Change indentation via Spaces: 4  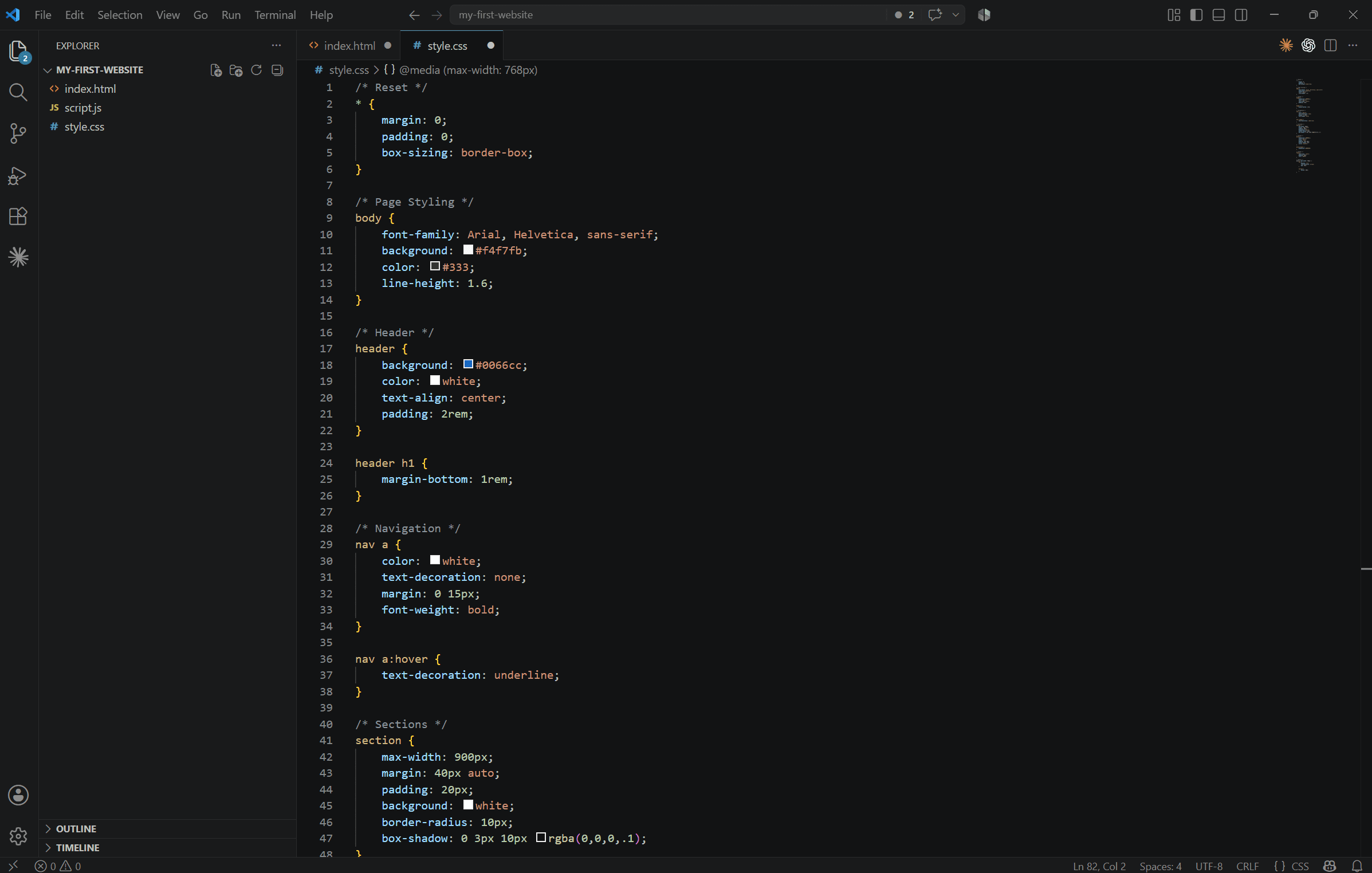click(1161, 866)
